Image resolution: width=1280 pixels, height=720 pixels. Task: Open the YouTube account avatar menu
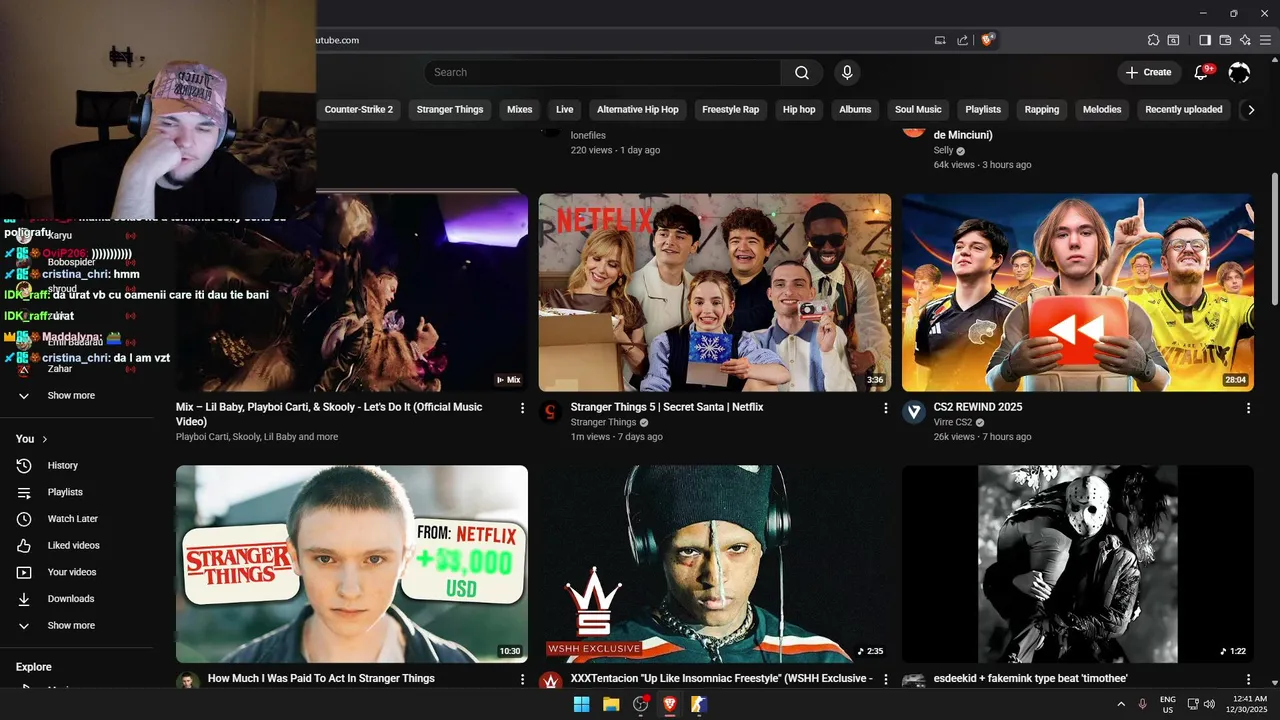coord(1239,72)
